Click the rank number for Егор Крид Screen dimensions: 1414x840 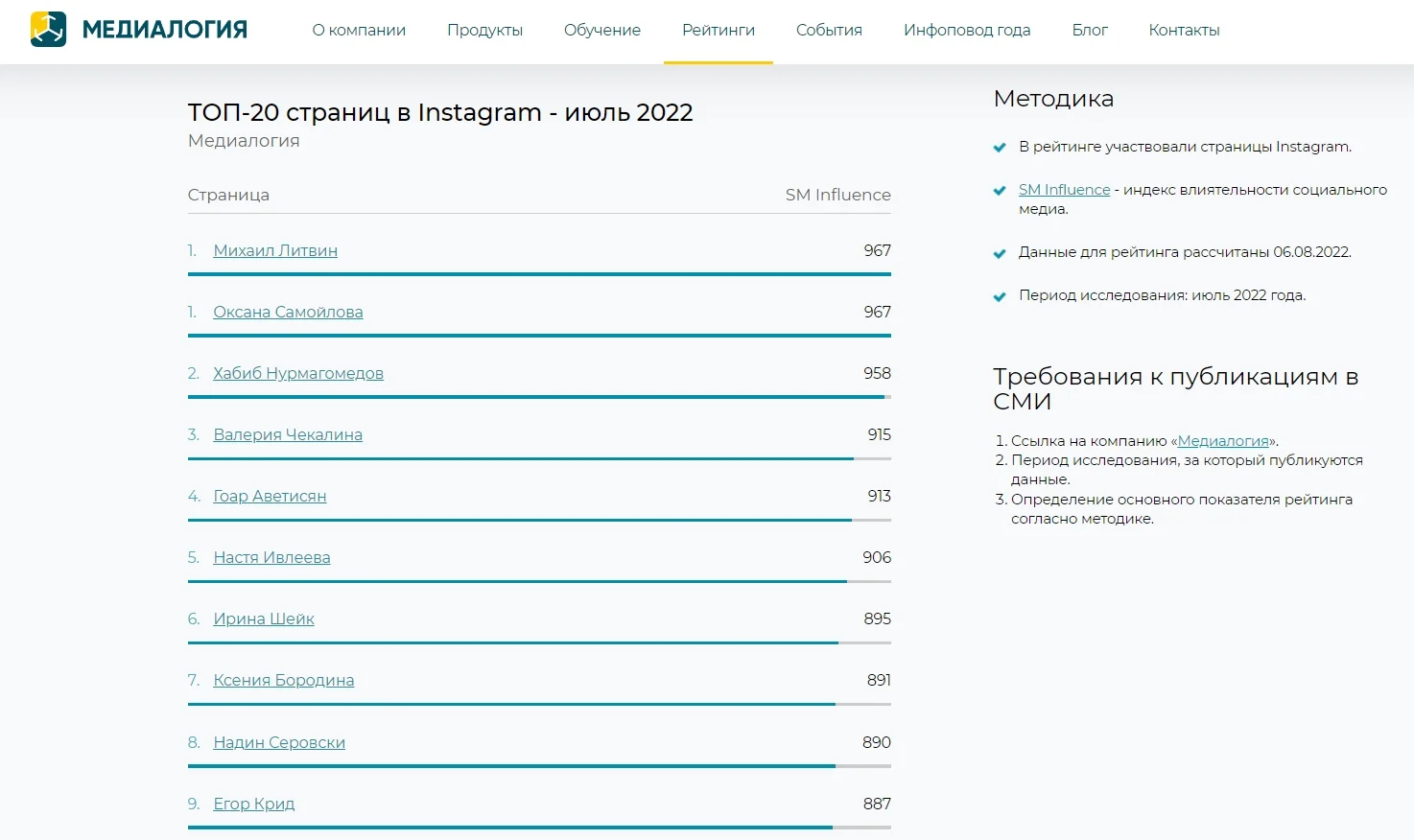pyautogui.click(x=194, y=804)
